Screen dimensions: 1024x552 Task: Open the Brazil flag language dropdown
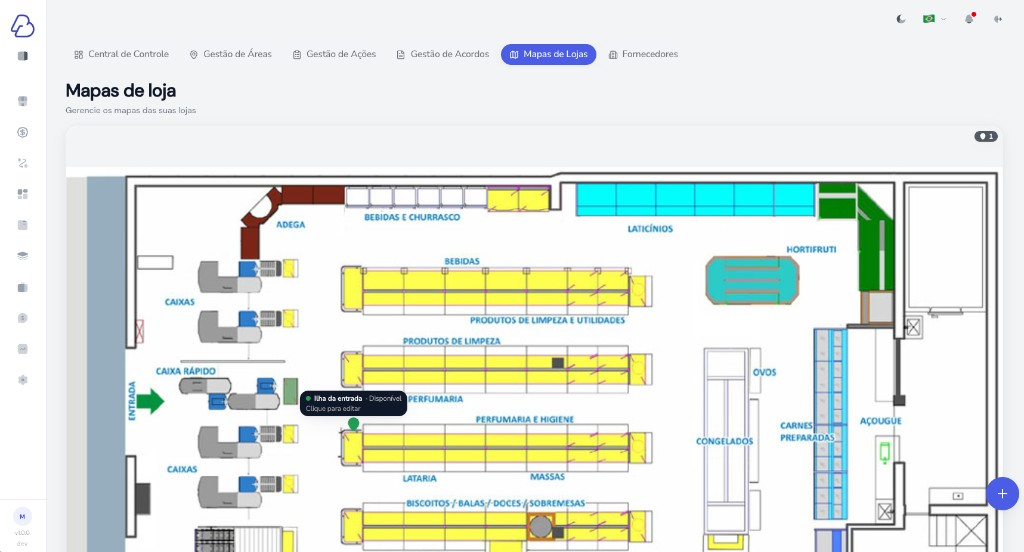(934, 19)
